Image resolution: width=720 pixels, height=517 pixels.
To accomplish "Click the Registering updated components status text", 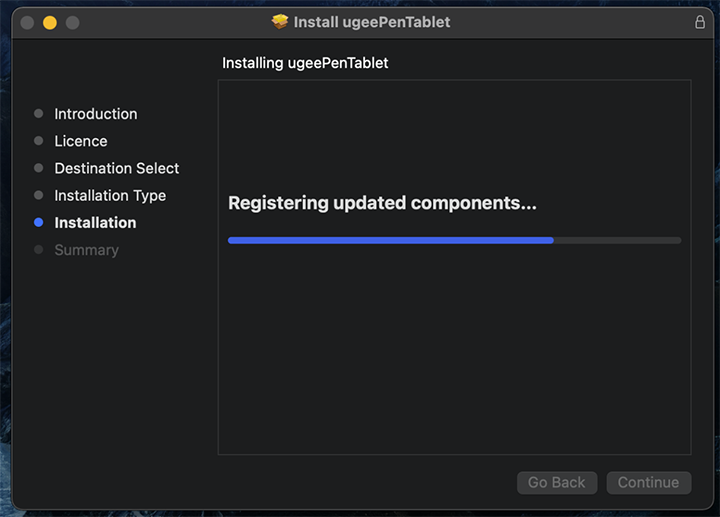I will click(382, 203).
